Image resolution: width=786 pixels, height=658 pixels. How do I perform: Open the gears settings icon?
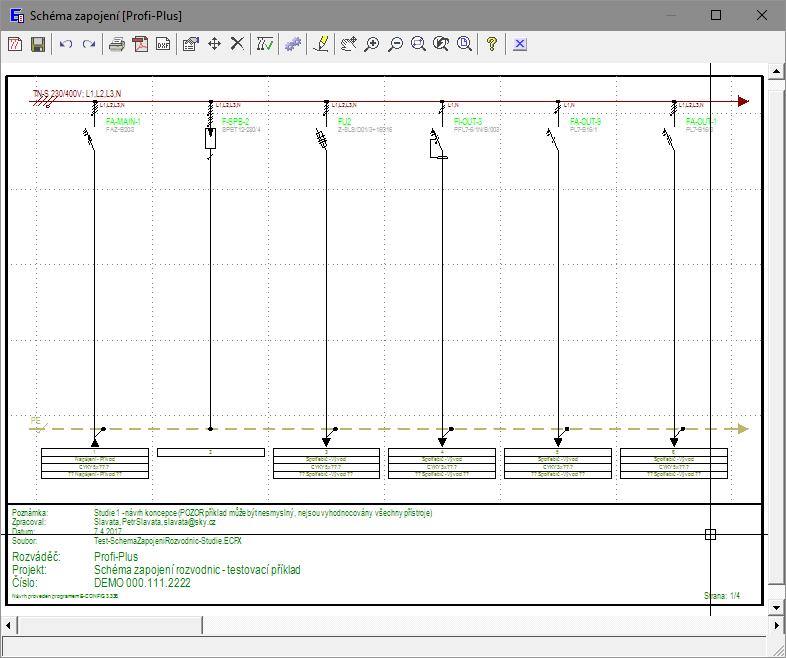coord(293,44)
